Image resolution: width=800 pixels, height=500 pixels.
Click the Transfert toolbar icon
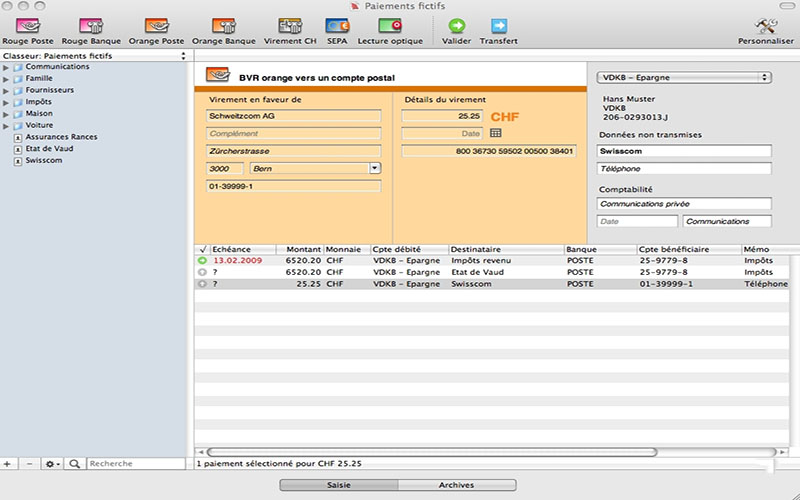tap(499, 26)
